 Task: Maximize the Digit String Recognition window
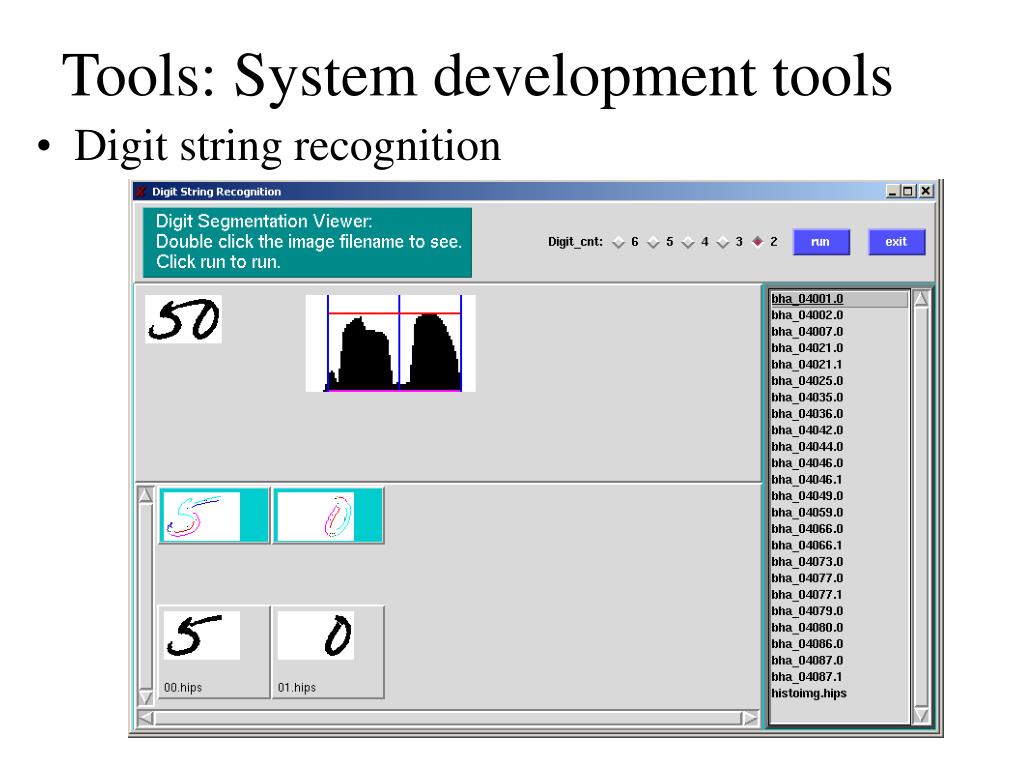[x=908, y=191]
